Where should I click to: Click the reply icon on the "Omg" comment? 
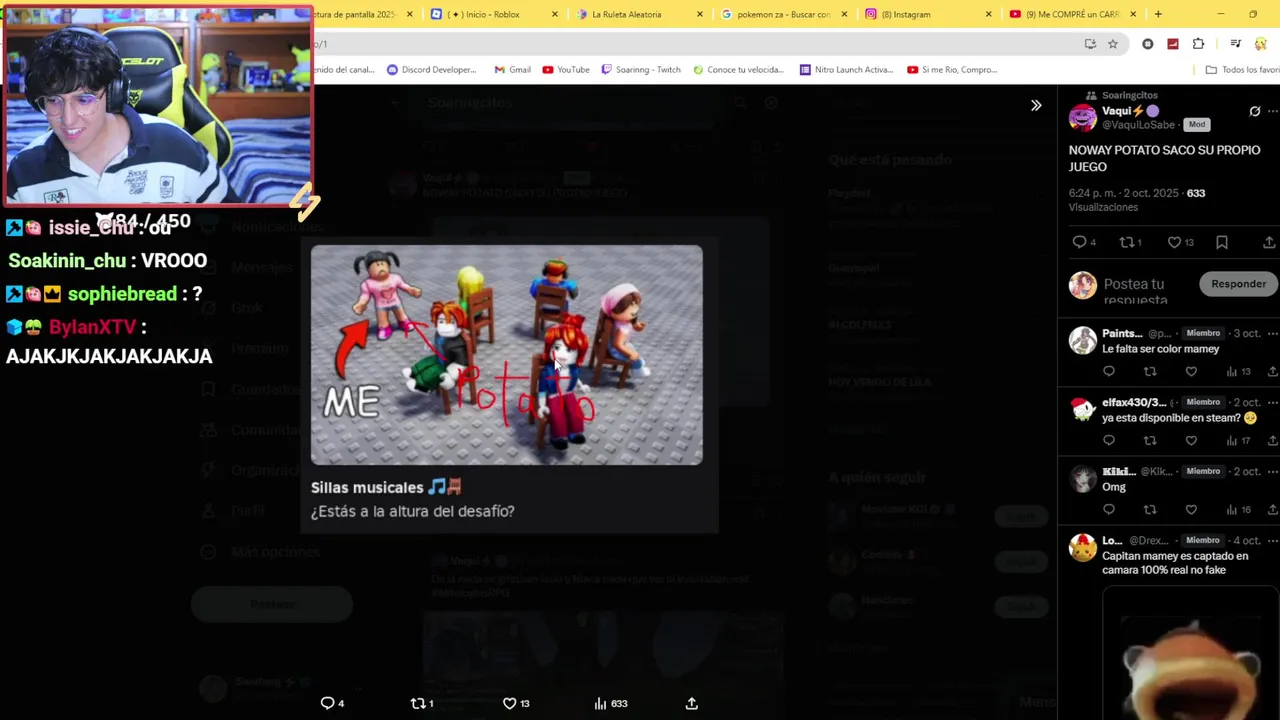pyautogui.click(x=1109, y=509)
